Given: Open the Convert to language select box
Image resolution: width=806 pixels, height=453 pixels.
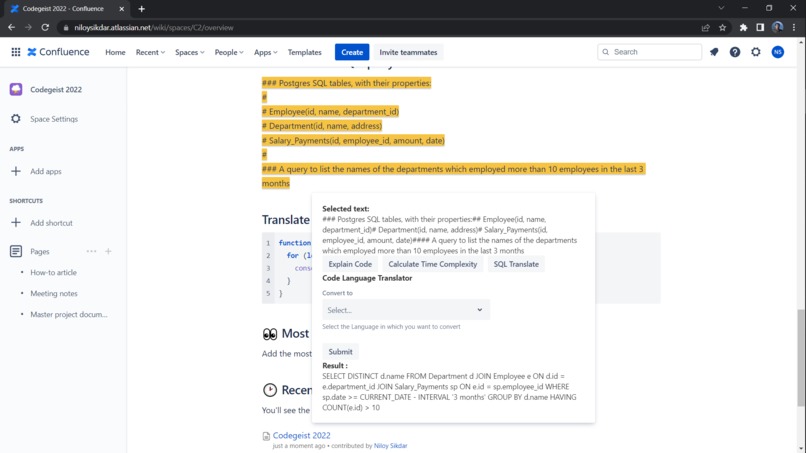Looking at the screenshot, I should coord(406,310).
